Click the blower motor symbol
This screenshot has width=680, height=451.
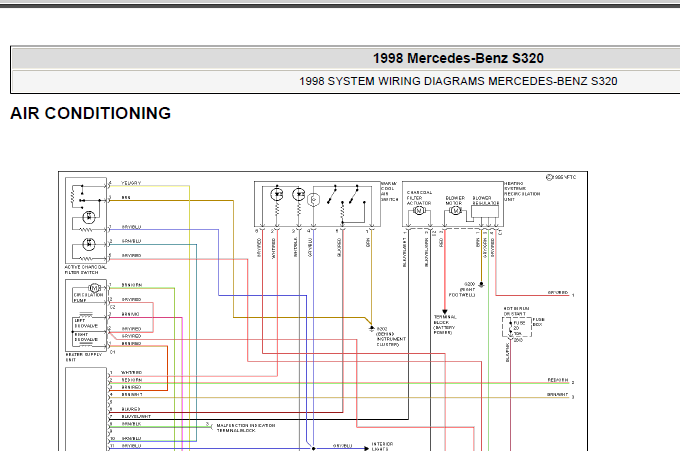[455, 210]
